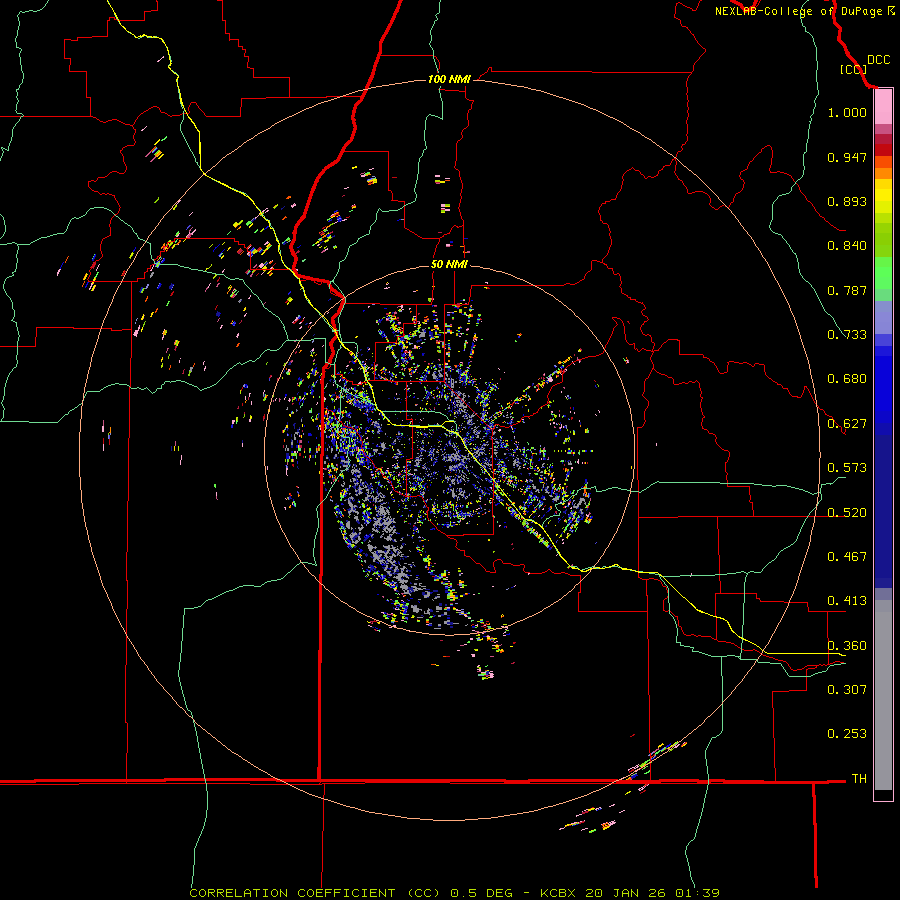The height and width of the screenshot is (900, 900).
Task: Click the KCBX radar station identifier
Action: coord(558,893)
